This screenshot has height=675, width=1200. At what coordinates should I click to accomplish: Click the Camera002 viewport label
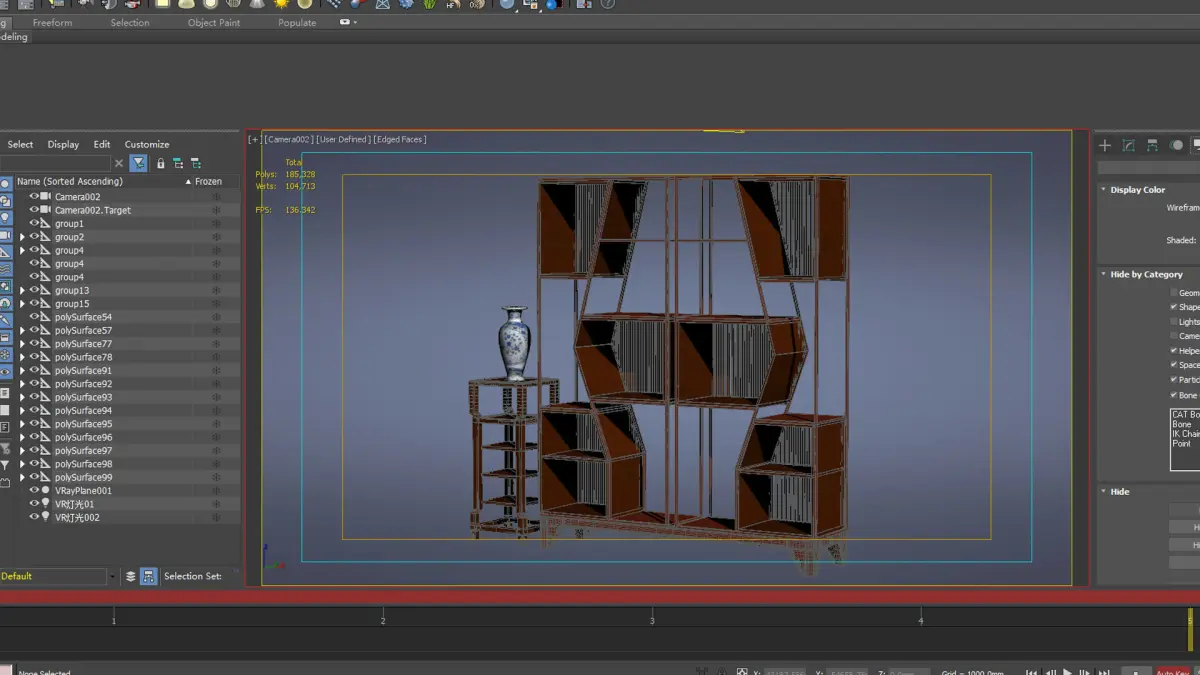[x=289, y=140]
